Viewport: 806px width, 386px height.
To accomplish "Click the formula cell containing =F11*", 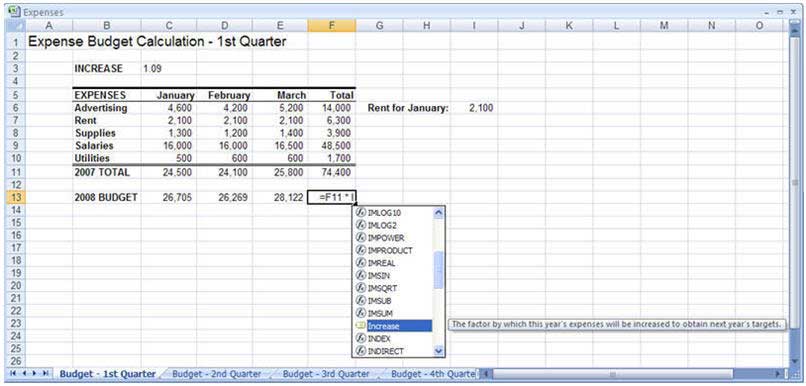I will click(332, 197).
